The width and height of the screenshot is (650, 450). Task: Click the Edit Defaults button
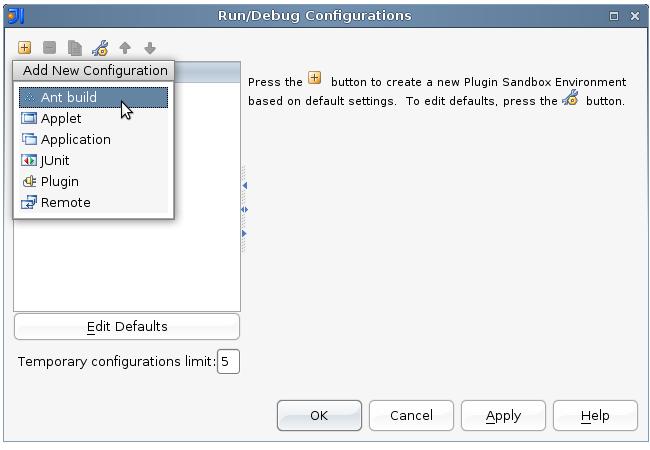[x=127, y=327]
